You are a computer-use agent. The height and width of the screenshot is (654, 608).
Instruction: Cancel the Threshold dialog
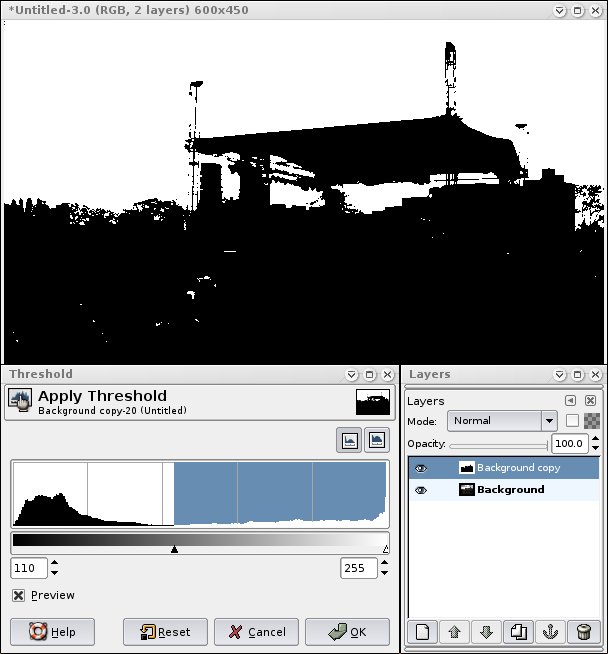[256, 632]
